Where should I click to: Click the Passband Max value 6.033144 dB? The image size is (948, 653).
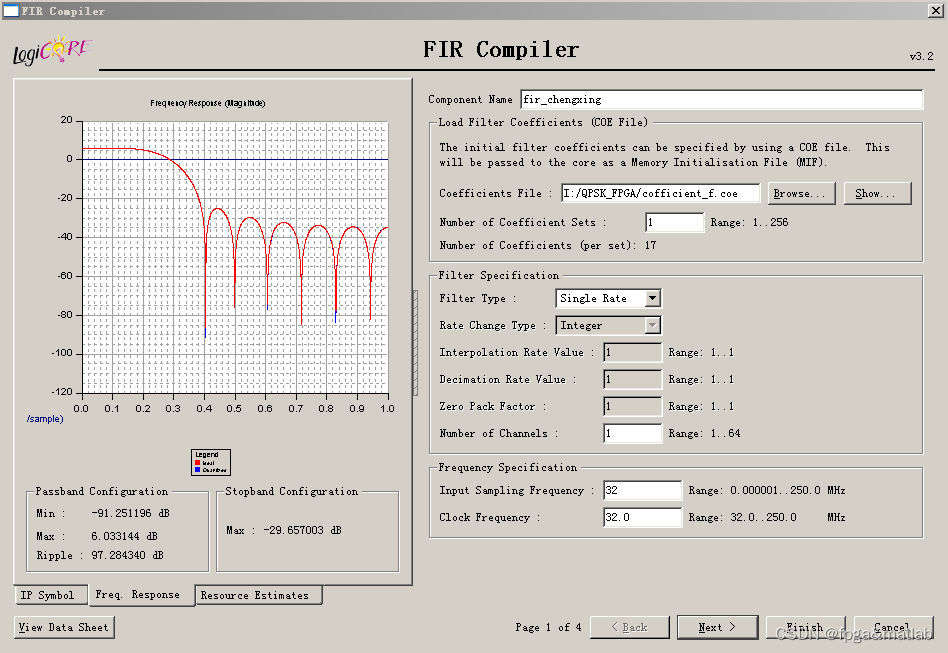coord(124,536)
